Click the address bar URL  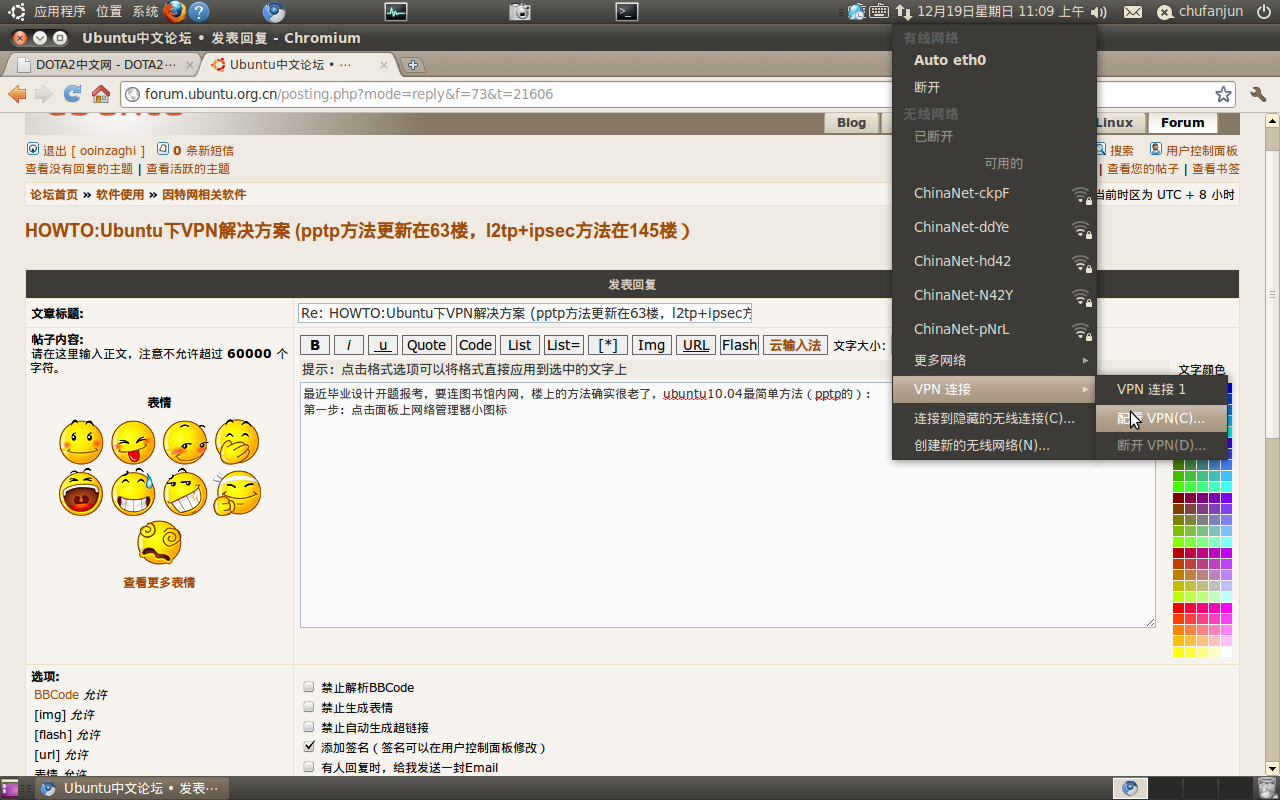pyautogui.click(x=349, y=94)
